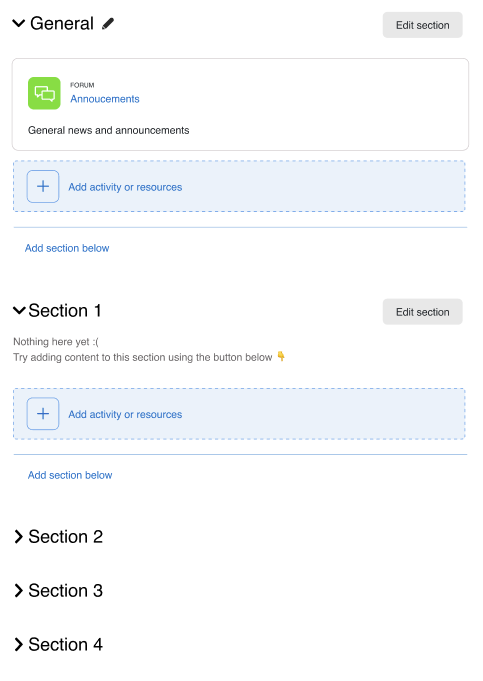Open the Annoucements forum link

(x=105, y=99)
